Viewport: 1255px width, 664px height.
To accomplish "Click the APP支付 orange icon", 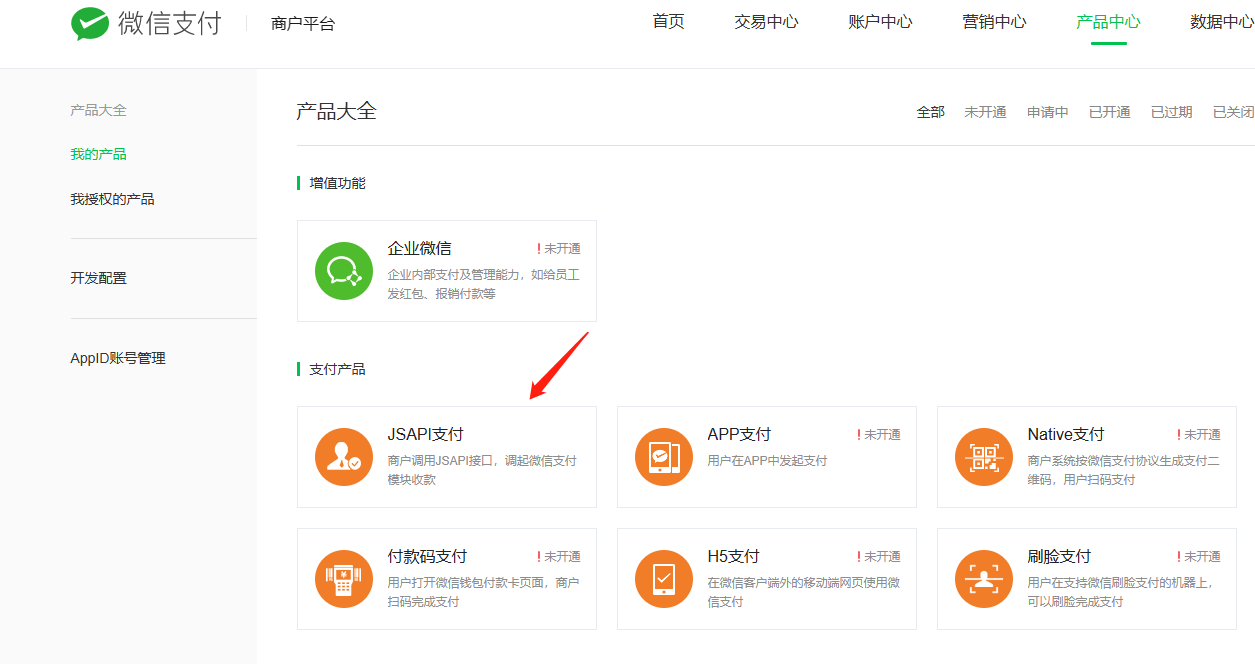I will tap(663, 457).
